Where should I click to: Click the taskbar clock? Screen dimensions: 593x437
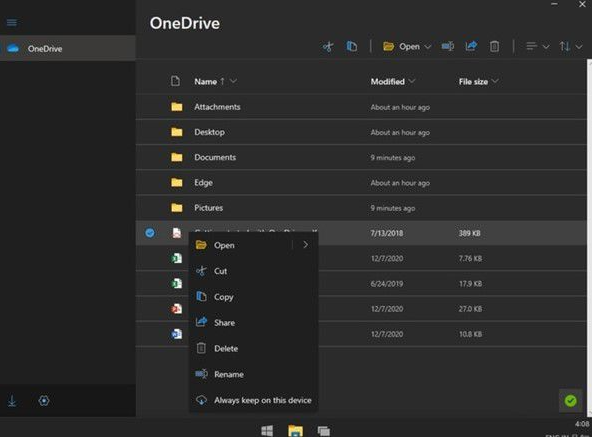tap(582, 424)
